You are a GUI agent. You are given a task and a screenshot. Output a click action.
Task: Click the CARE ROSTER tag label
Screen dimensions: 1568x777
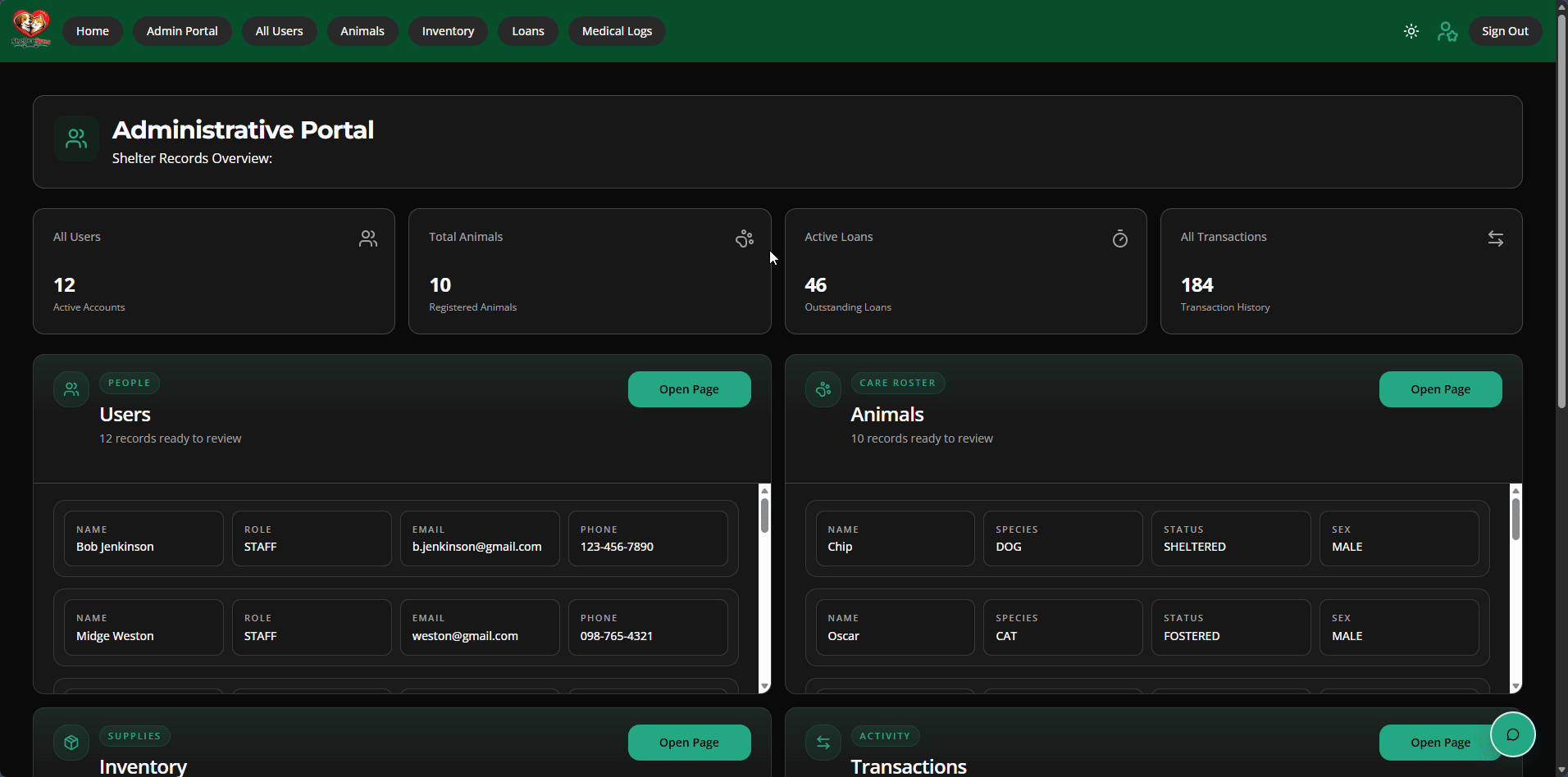(898, 383)
